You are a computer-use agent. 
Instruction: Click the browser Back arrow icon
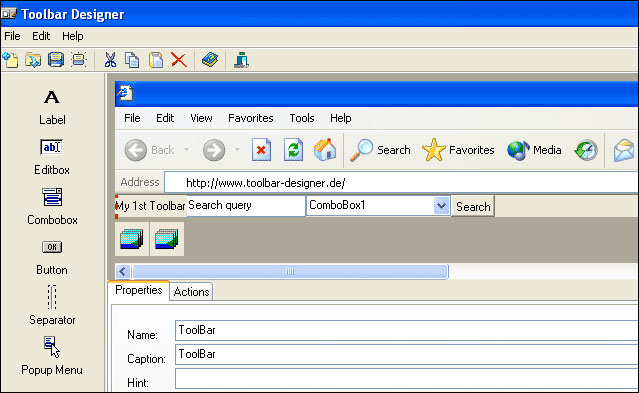(x=135, y=150)
